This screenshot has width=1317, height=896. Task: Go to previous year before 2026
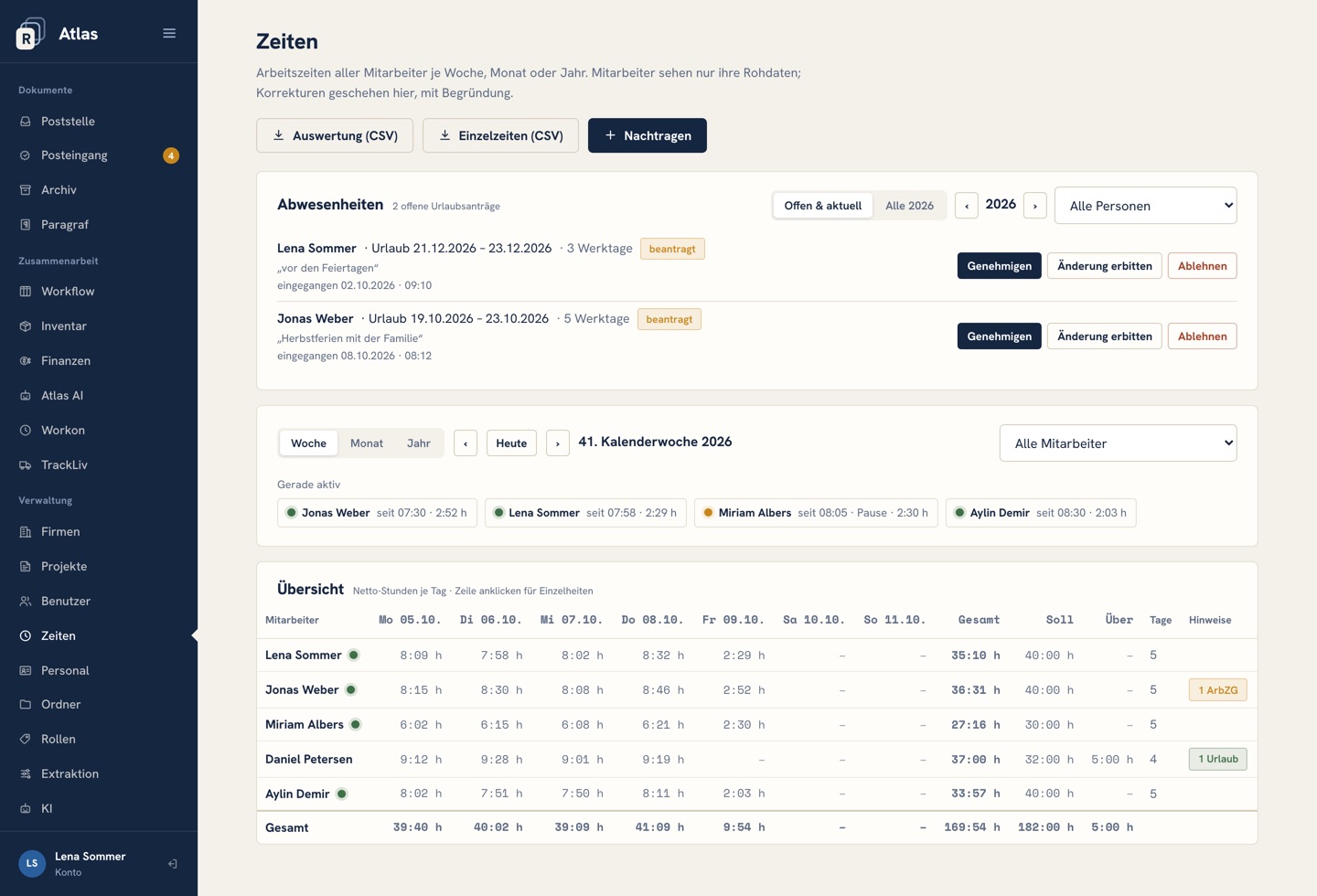pos(967,206)
